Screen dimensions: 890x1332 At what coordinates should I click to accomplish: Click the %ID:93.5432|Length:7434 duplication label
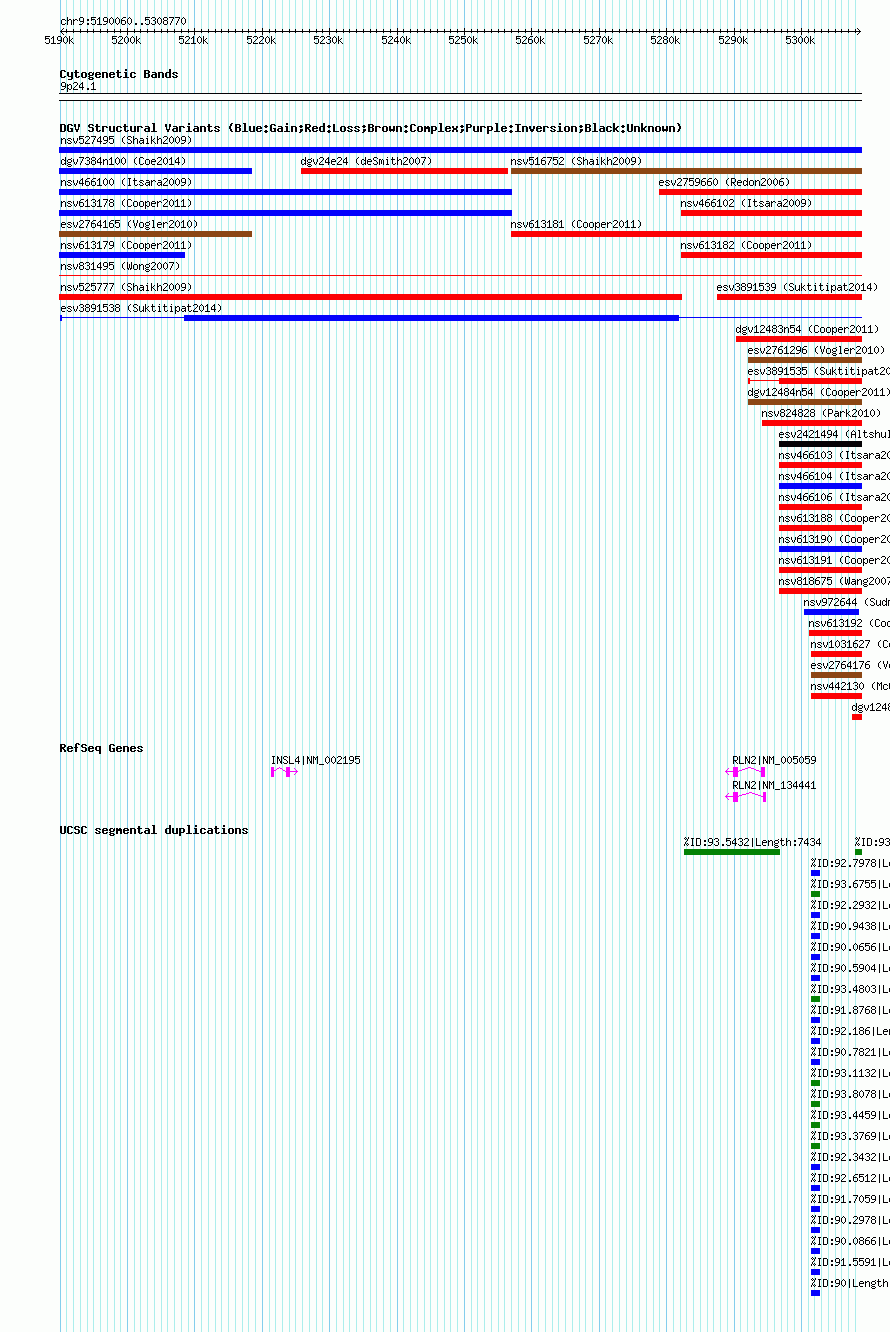(x=753, y=842)
